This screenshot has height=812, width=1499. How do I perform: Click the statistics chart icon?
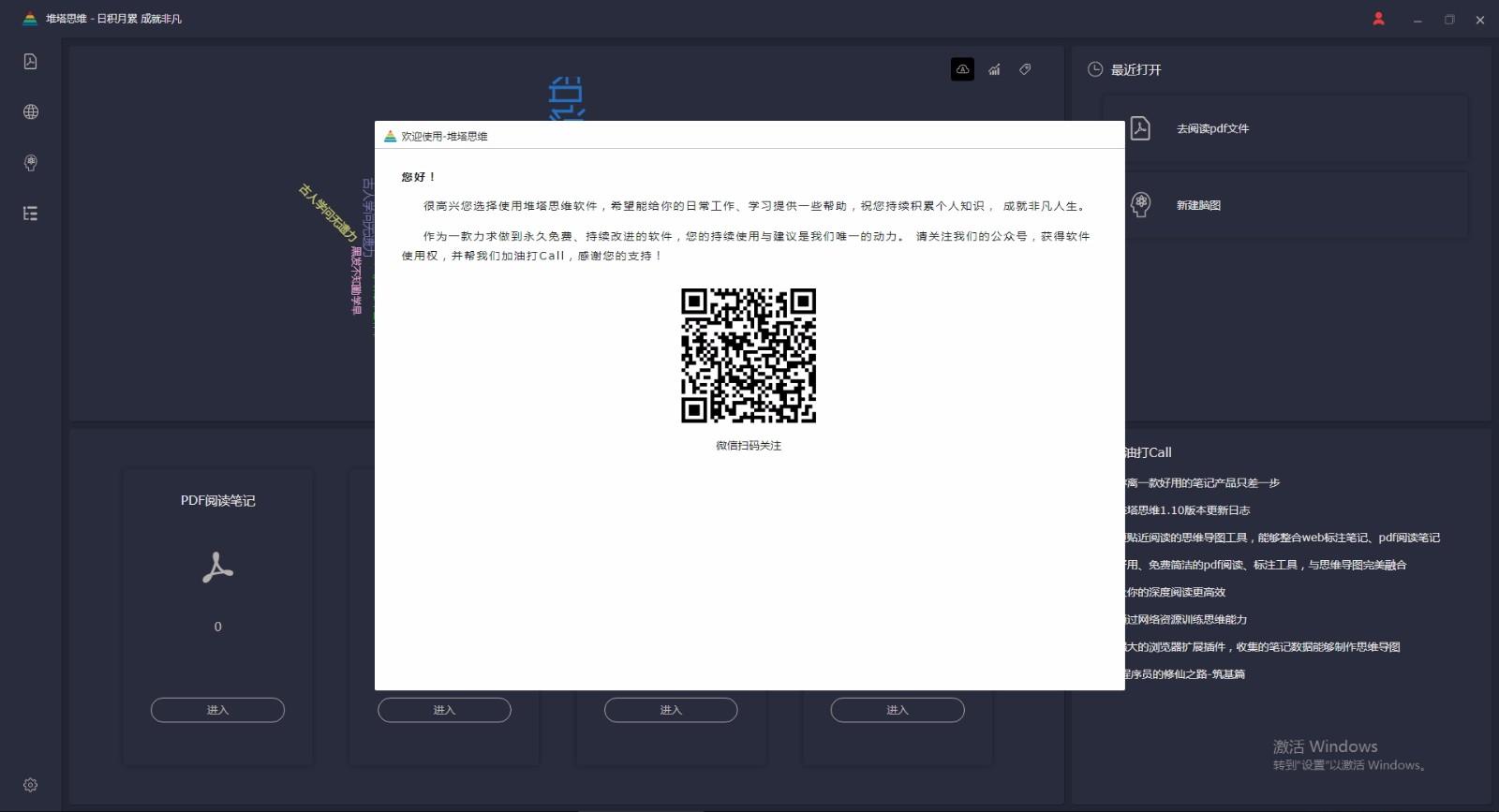(x=994, y=69)
